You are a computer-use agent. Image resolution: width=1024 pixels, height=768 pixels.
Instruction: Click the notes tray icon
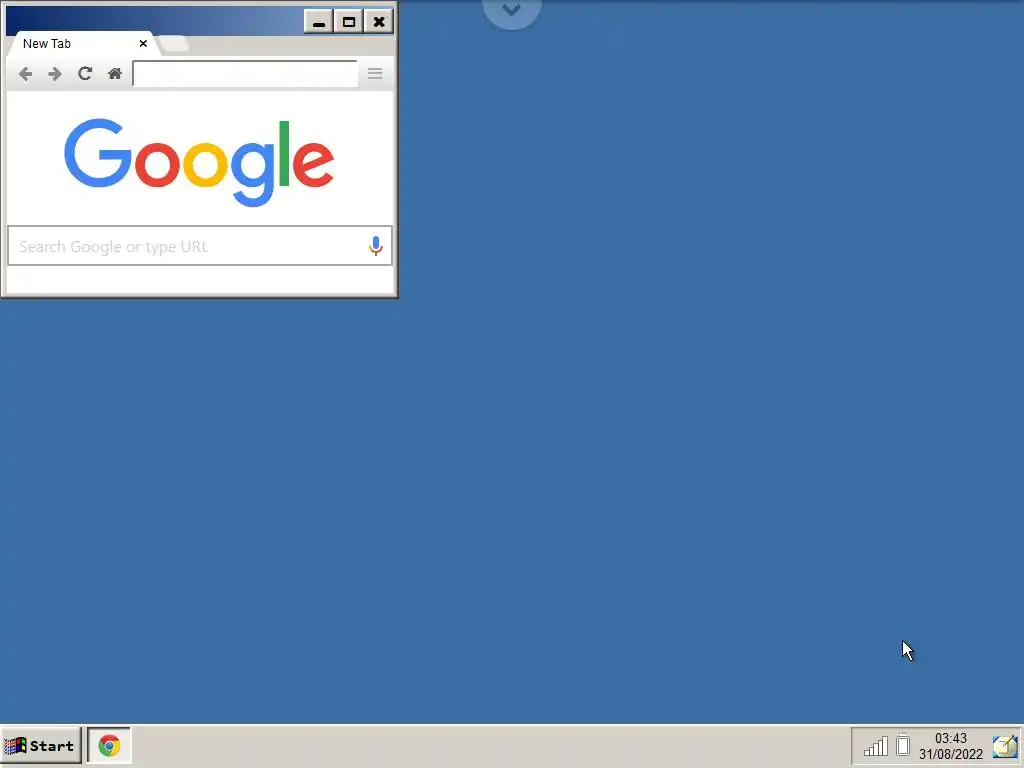(x=1005, y=746)
